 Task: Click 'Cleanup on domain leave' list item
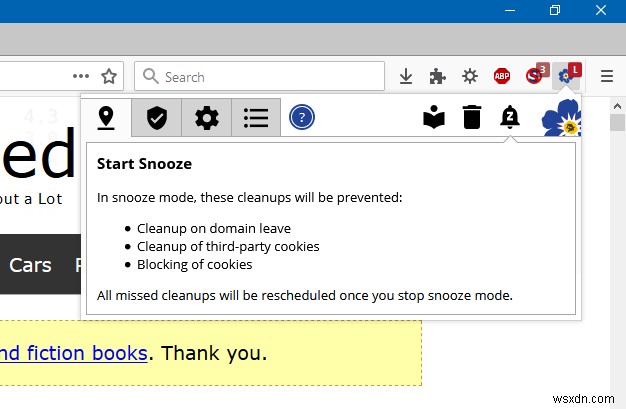click(x=214, y=228)
